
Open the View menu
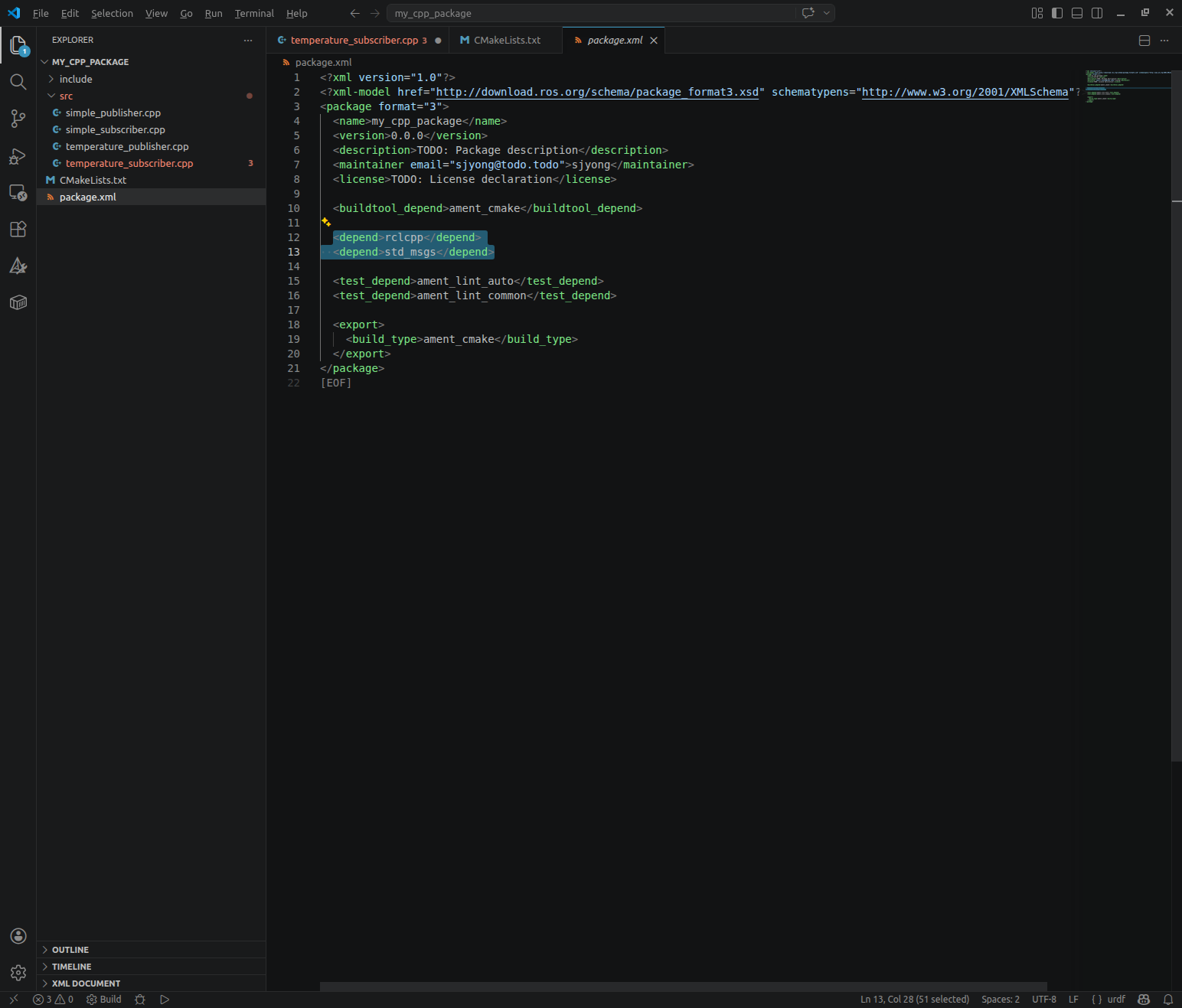coord(156,13)
